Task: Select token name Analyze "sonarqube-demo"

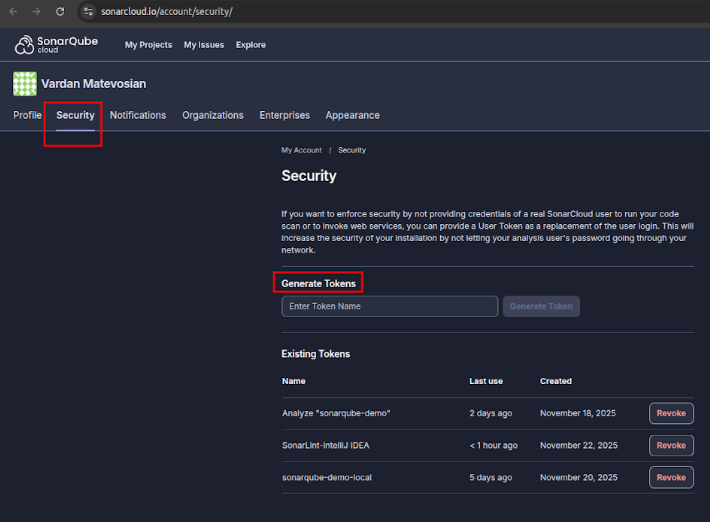Action: (x=336, y=413)
